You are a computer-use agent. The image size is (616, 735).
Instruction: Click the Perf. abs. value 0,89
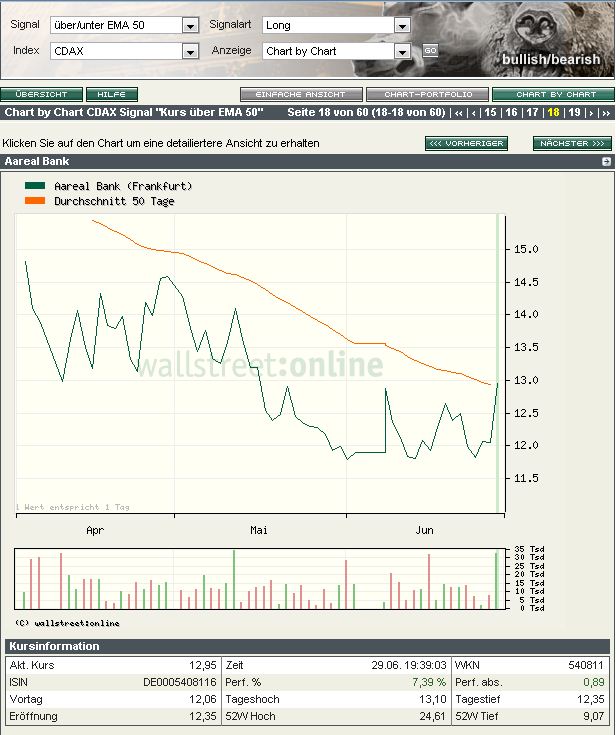[x=593, y=682]
